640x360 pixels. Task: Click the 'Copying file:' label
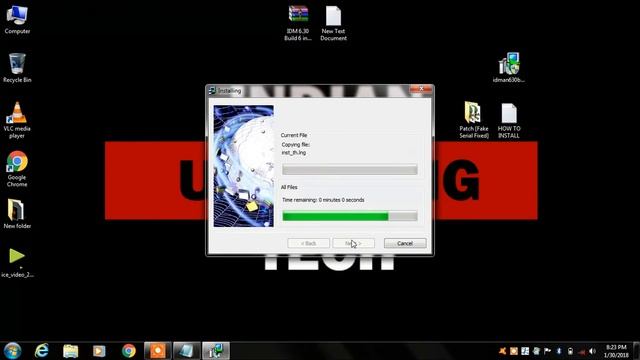click(296, 144)
